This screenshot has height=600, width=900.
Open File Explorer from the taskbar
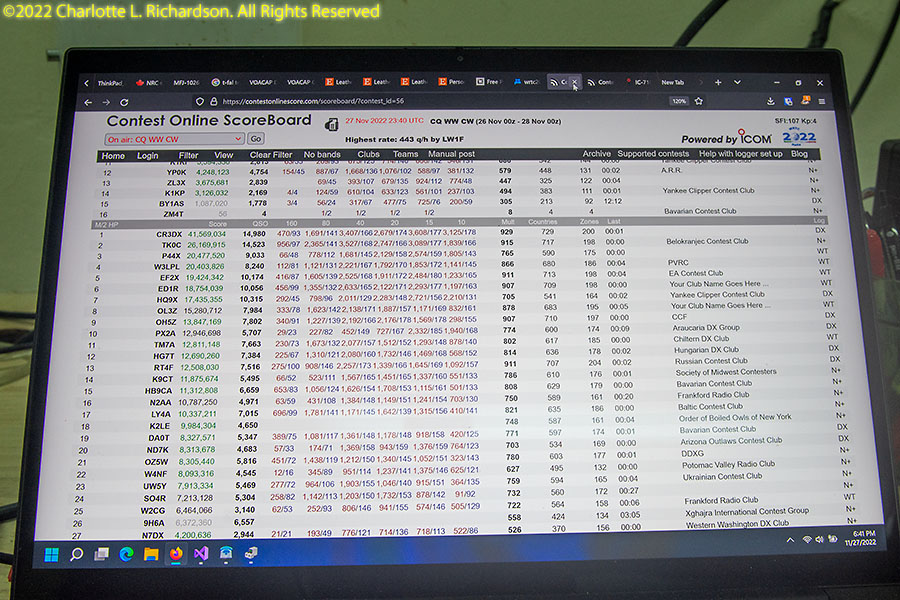pyautogui.click(x=152, y=553)
